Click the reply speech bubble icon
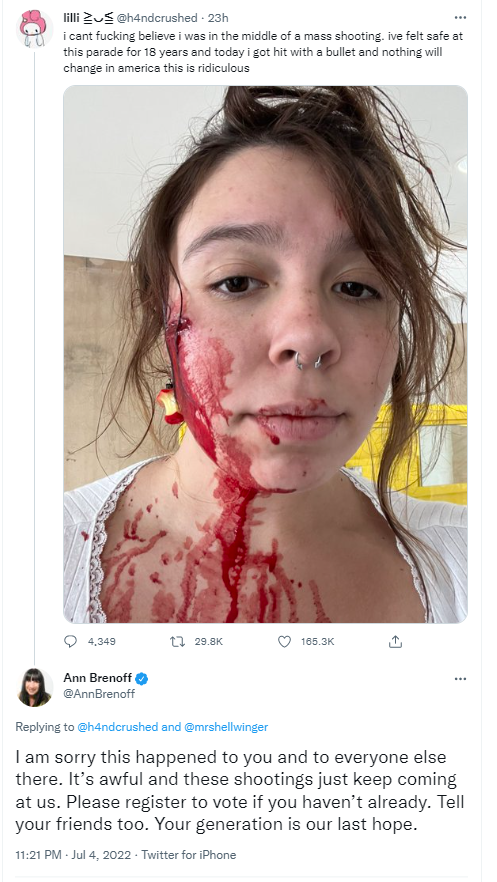 [70, 641]
